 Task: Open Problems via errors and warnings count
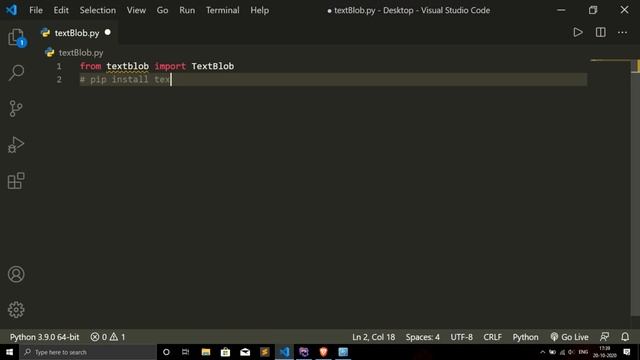click(108, 337)
